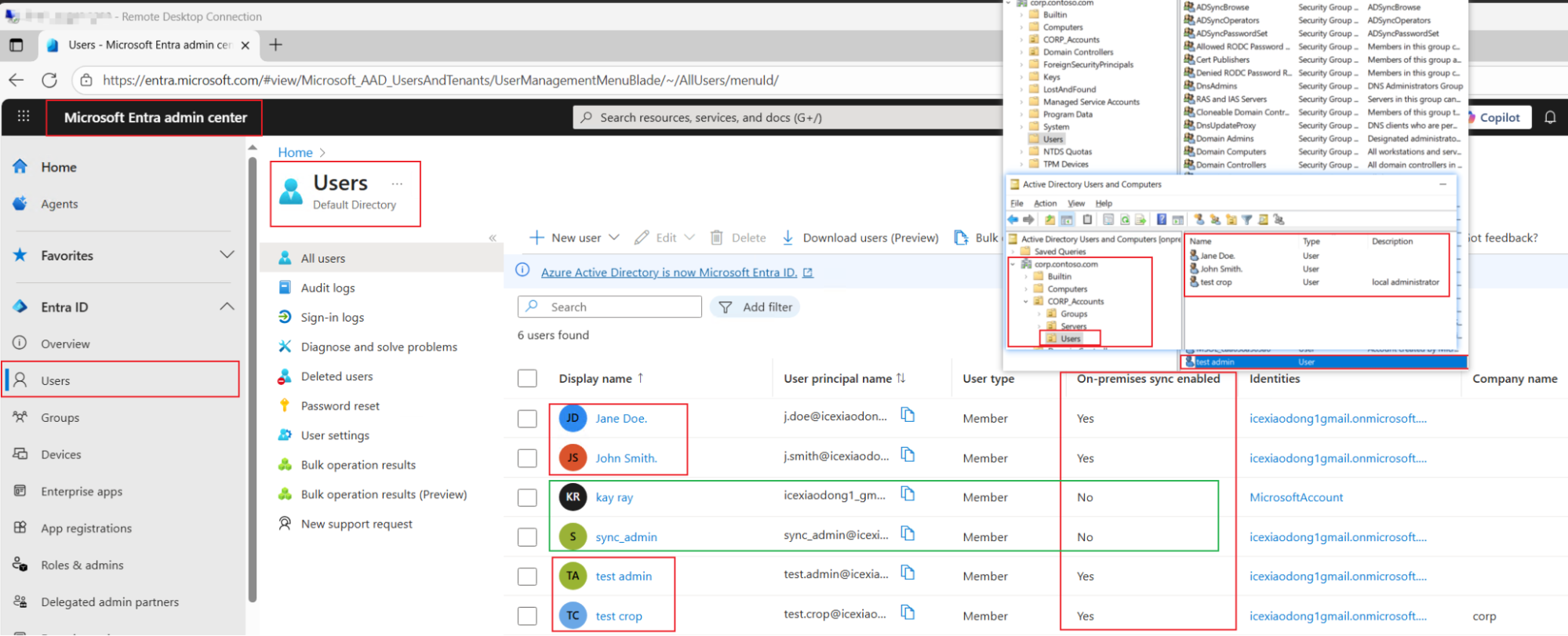Collapse the Entra ID section
The width and height of the screenshot is (1568, 636).
(227, 307)
